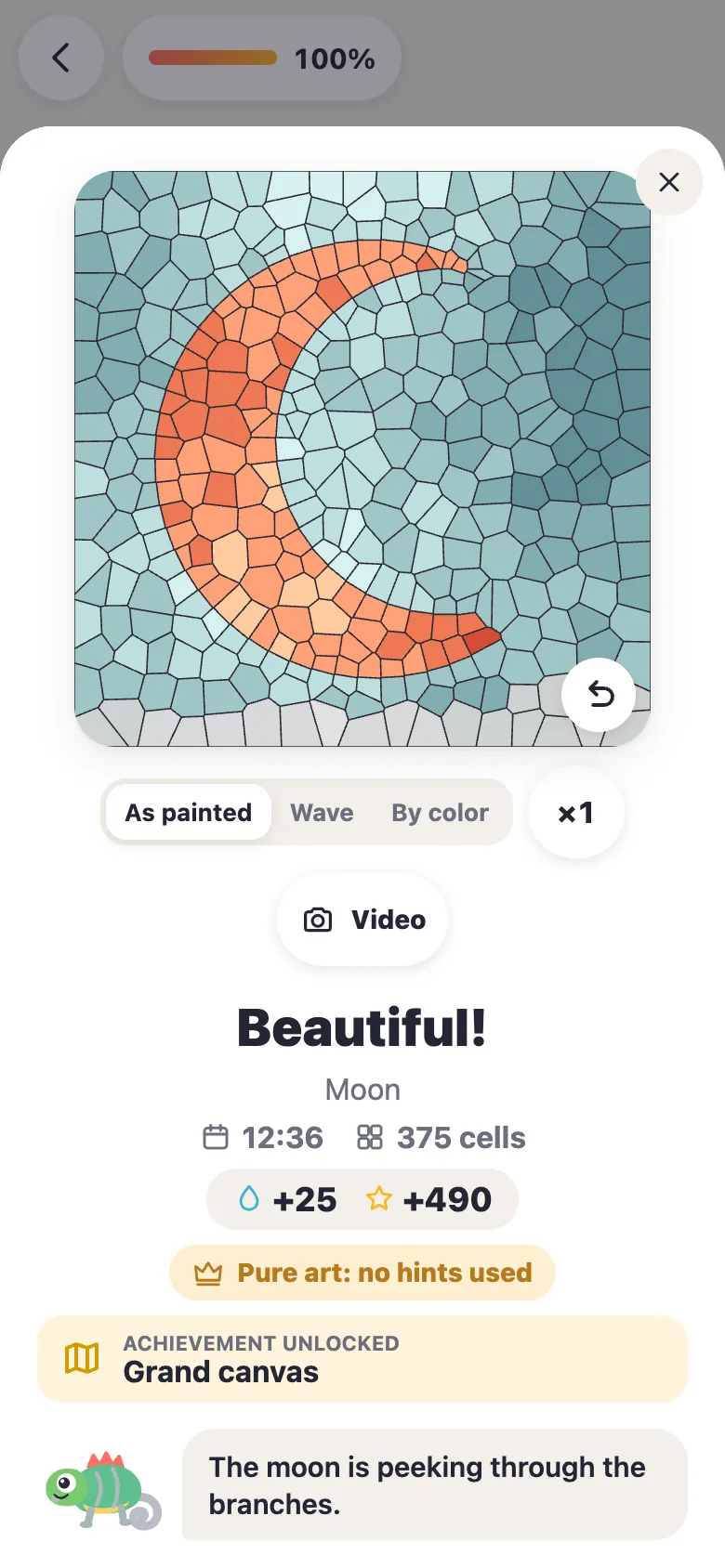Screen dimensions: 725x1568
Task: Open the Grand canvas achievement banner
Action: [362, 1358]
